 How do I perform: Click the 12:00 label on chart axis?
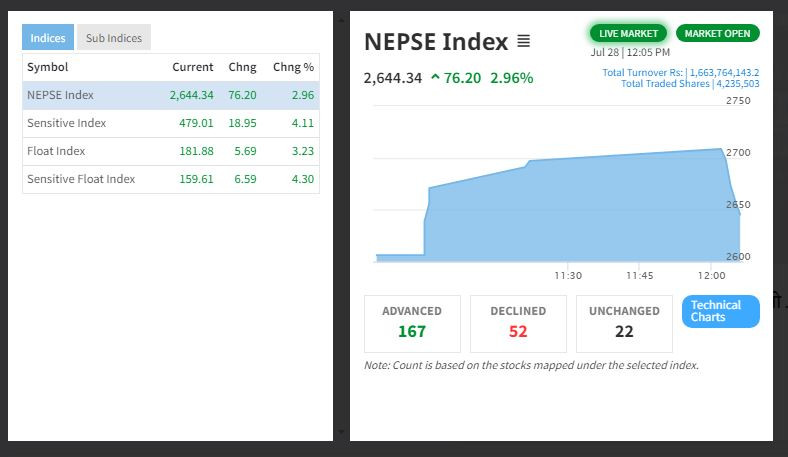click(711, 276)
